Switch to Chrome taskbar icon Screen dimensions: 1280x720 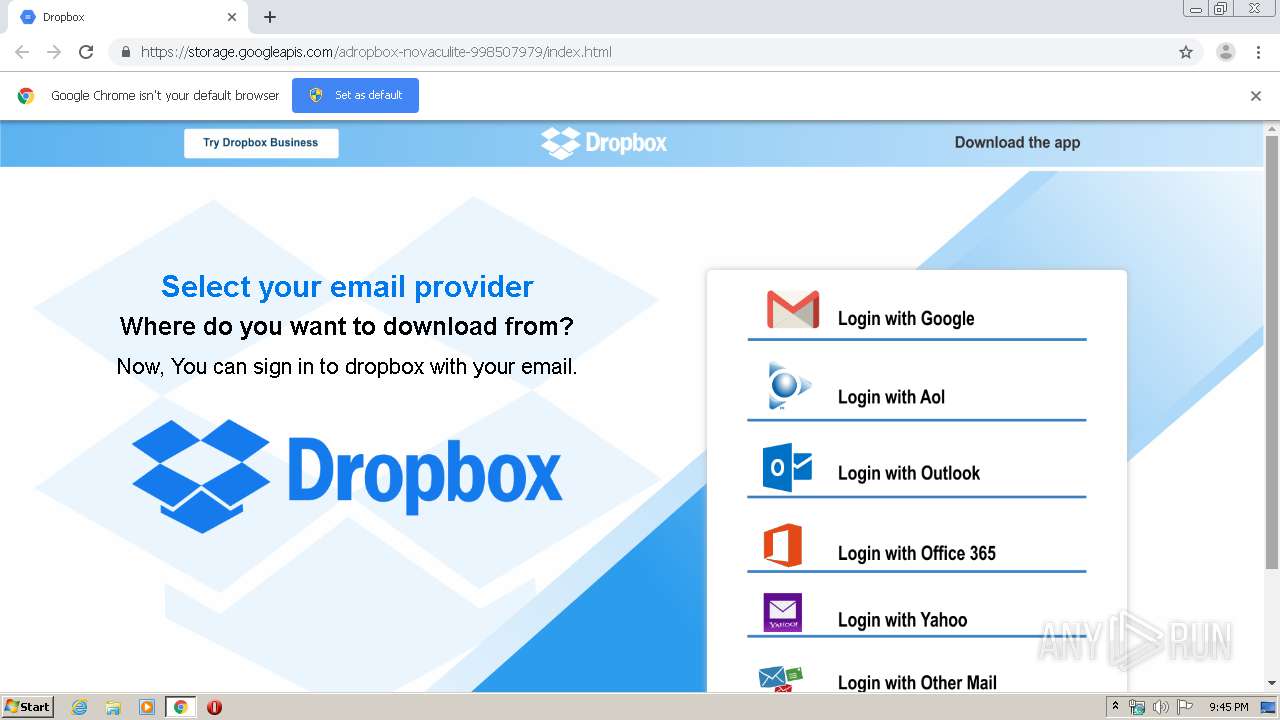click(x=180, y=707)
